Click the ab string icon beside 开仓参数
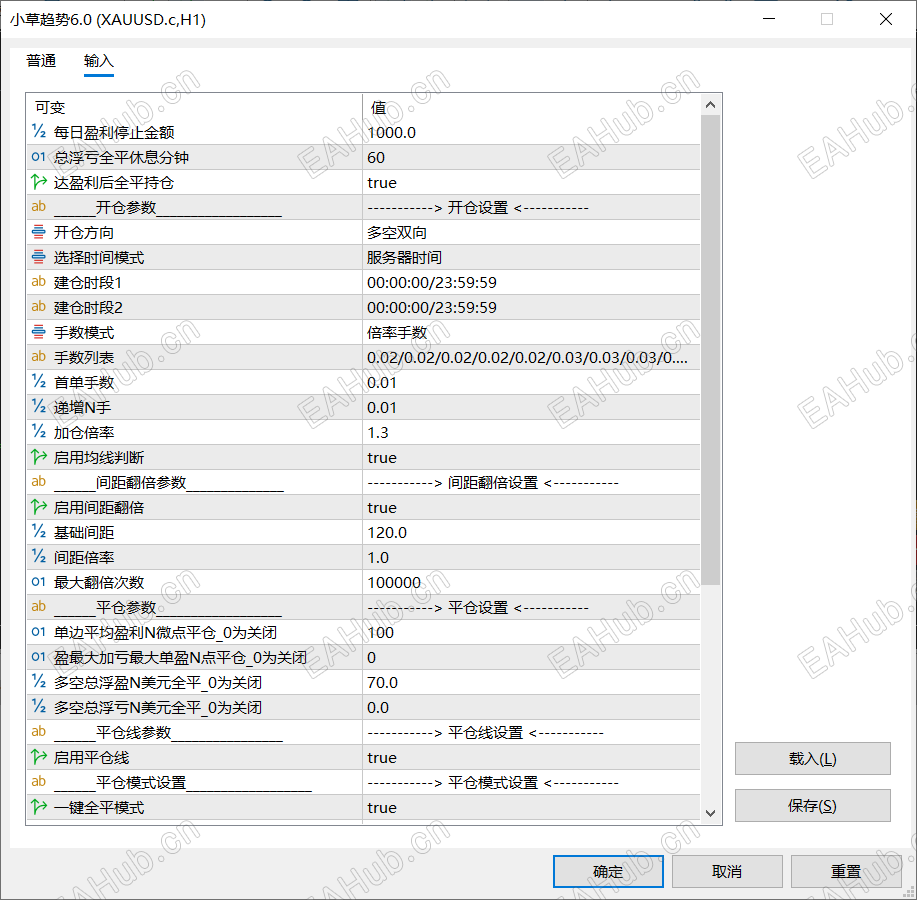This screenshot has width=917, height=900. click(x=39, y=206)
